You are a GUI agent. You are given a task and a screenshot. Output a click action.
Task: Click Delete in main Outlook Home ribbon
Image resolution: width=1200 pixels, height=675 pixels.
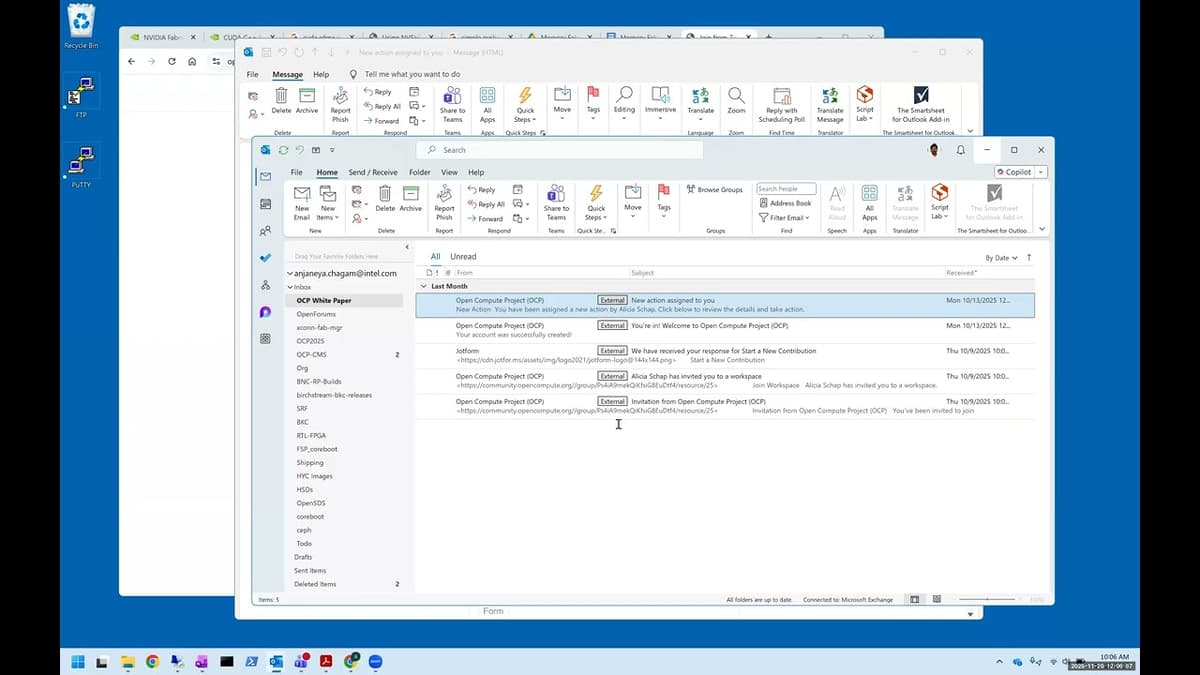coord(385,198)
